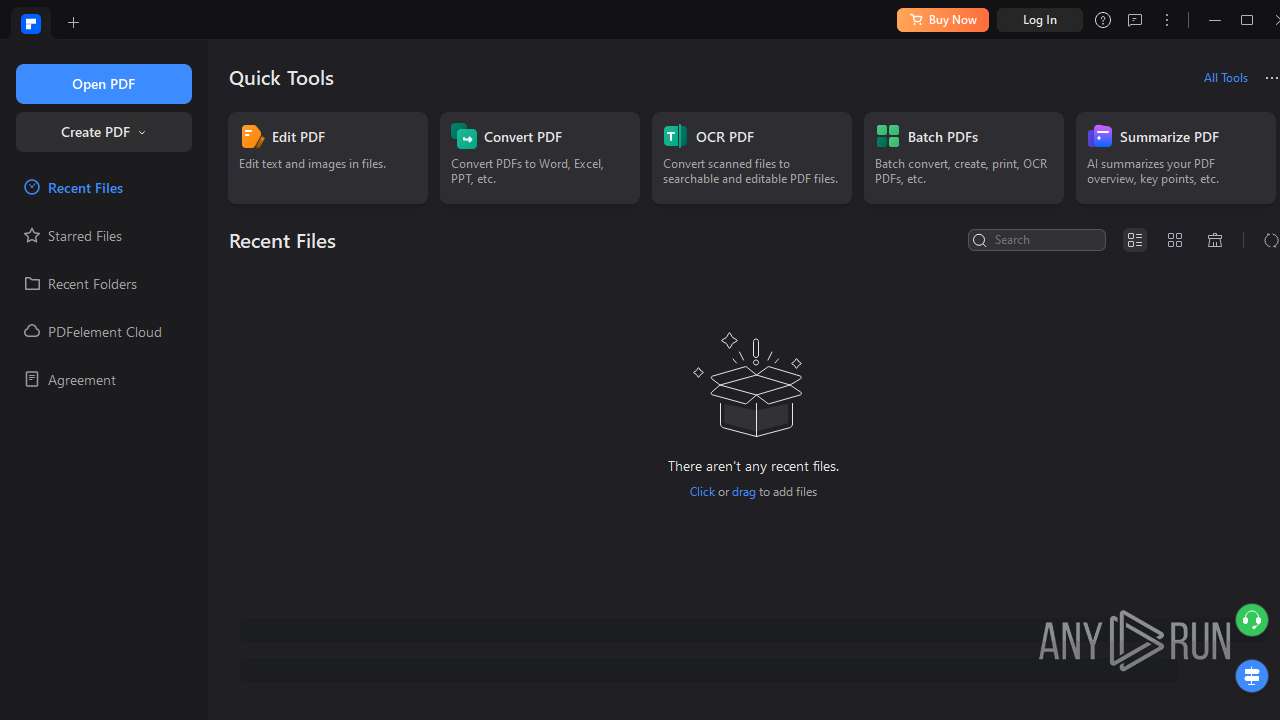Open the vertical three-dot menu in title bar
The height and width of the screenshot is (720, 1280).
pyautogui.click(x=1167, y=20)
